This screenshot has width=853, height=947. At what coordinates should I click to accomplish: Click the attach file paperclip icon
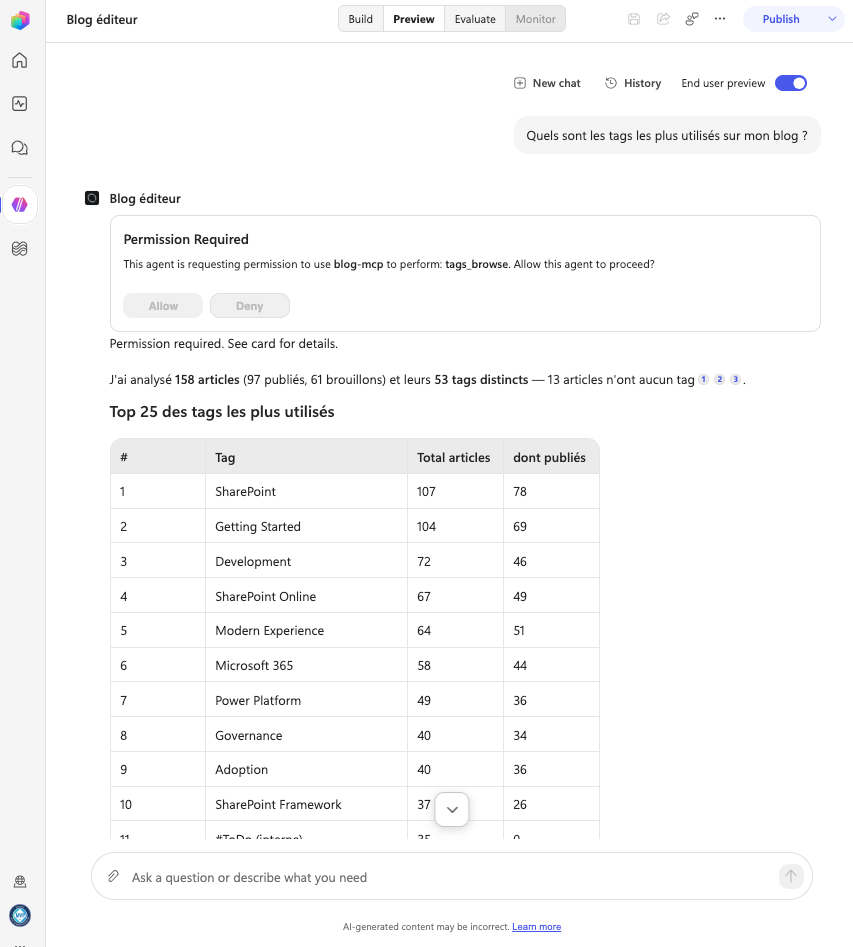coord(113,876)
